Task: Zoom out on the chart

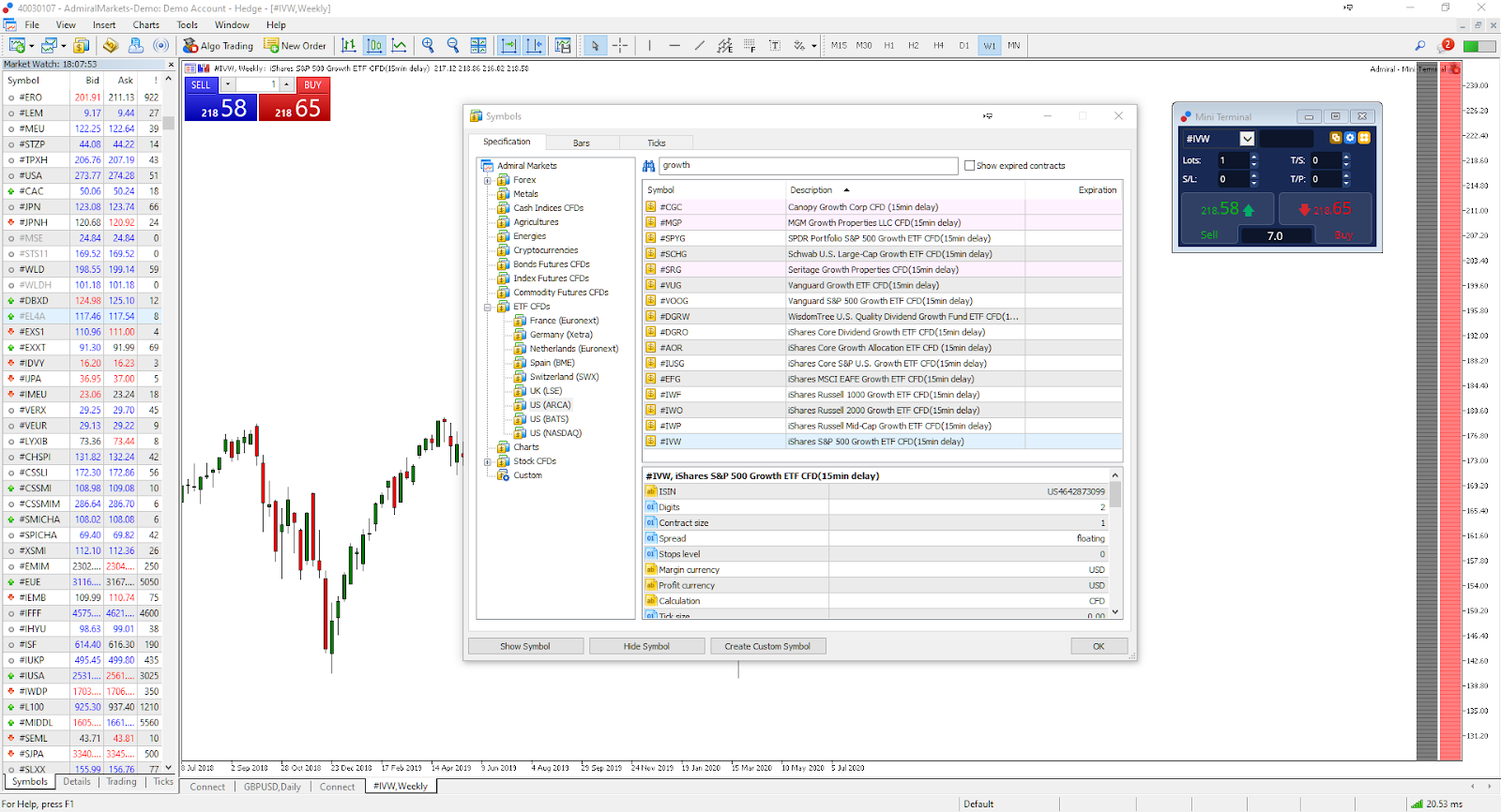Action: [453, 45]
